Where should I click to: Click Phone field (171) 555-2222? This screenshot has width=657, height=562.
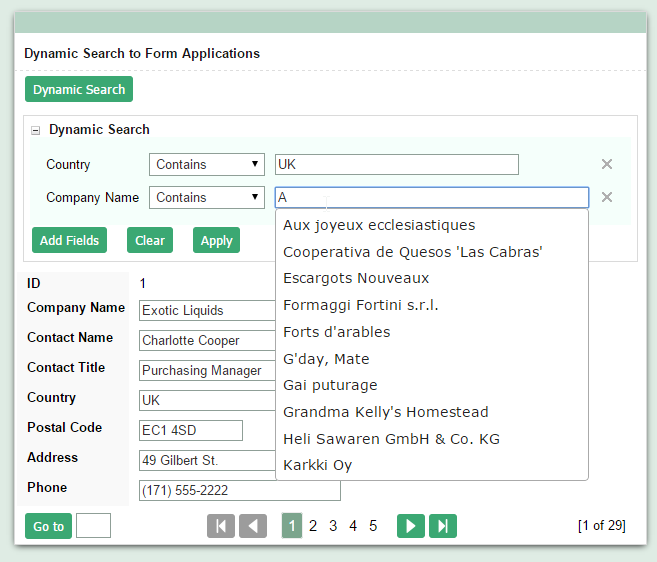pyautogui.click(x=240, y=490)
